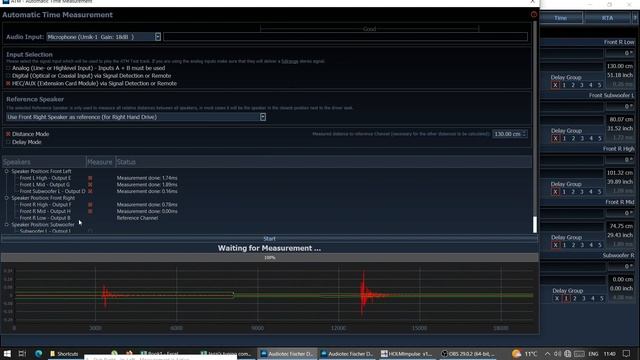Image resolution: width=640 pixels, height=360 pixels.
Task: Open the Reference Speaker selection dropdown
Action: tap(262, 117)
